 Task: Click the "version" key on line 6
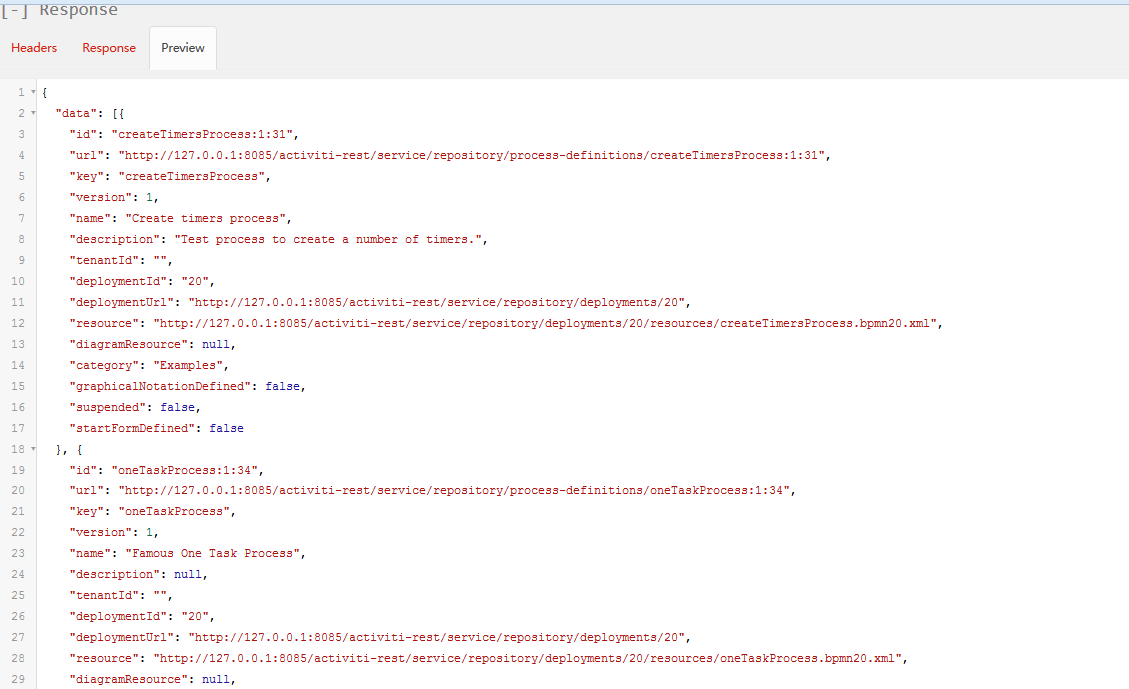click(x=101, y=197)
